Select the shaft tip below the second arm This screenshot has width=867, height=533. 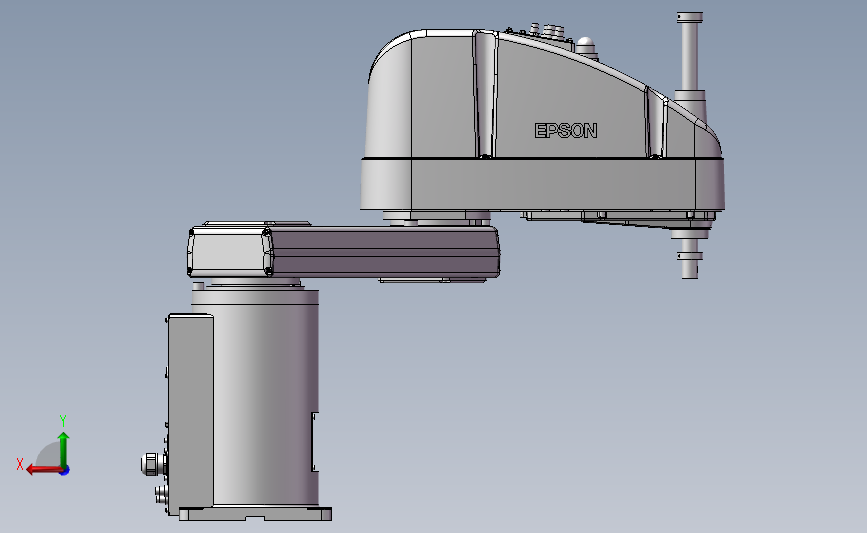(690, 258)
